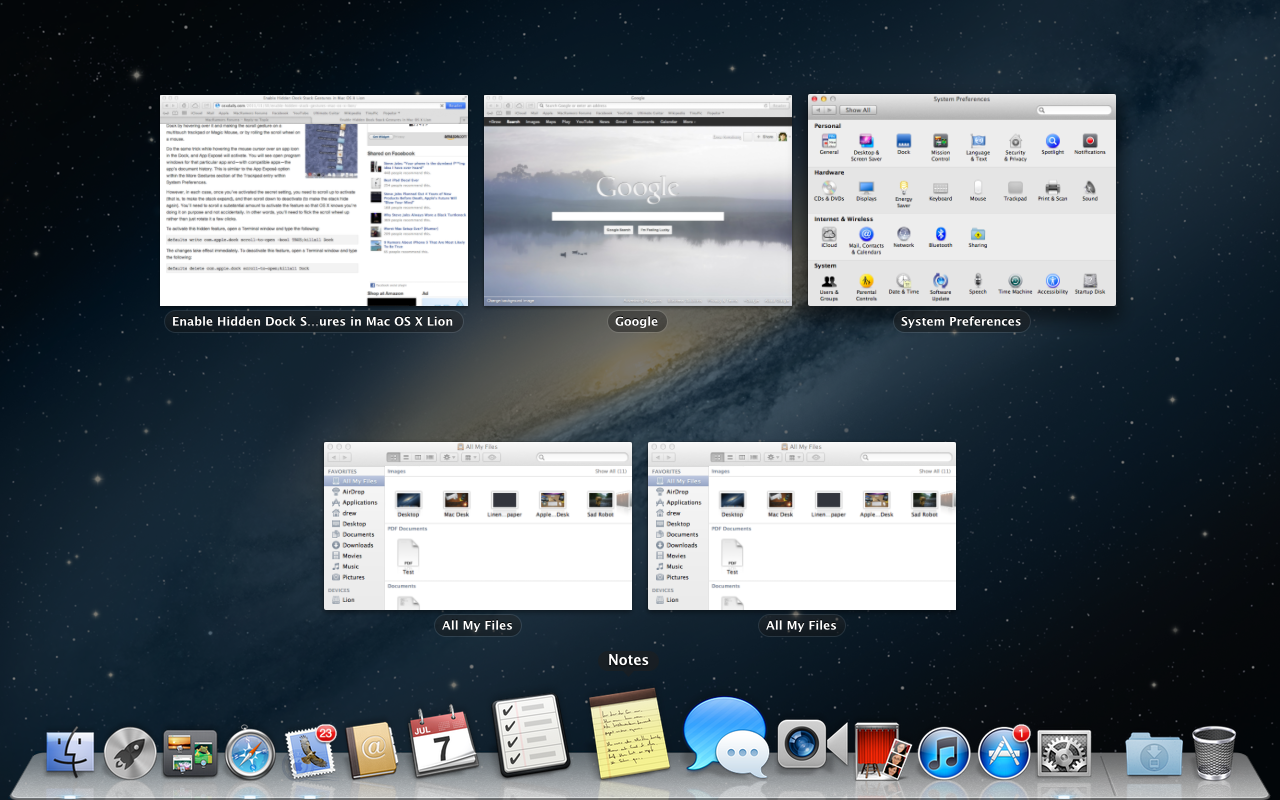Select the Google window thumbnail label
This screenshot has width=1280, height=800.
637,321
